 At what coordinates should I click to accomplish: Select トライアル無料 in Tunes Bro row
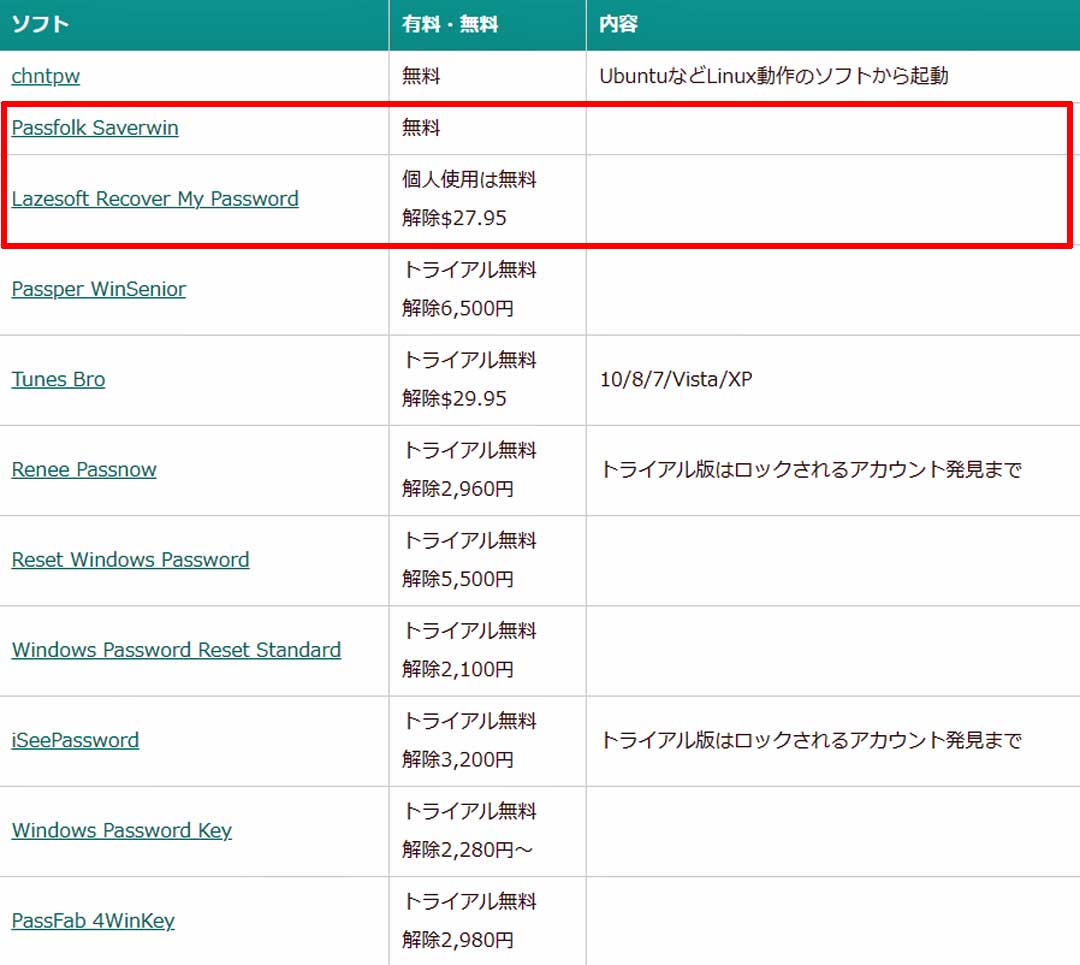(469, 360)
